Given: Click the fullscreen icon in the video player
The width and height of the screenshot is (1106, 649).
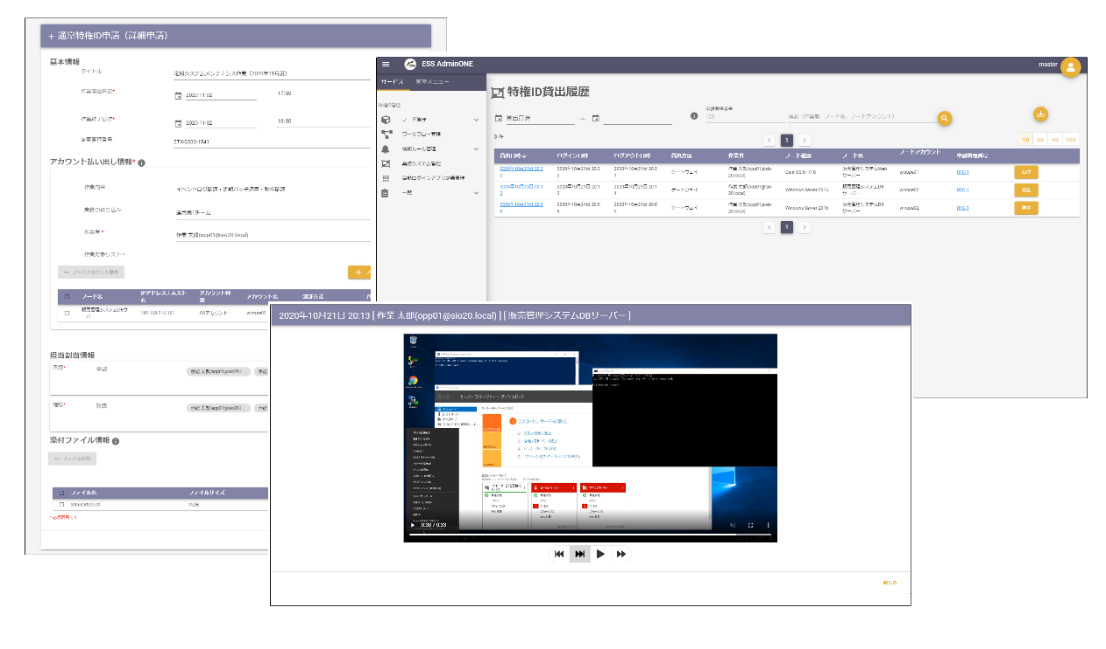Looking at the screenshot, I should [750, 525].
